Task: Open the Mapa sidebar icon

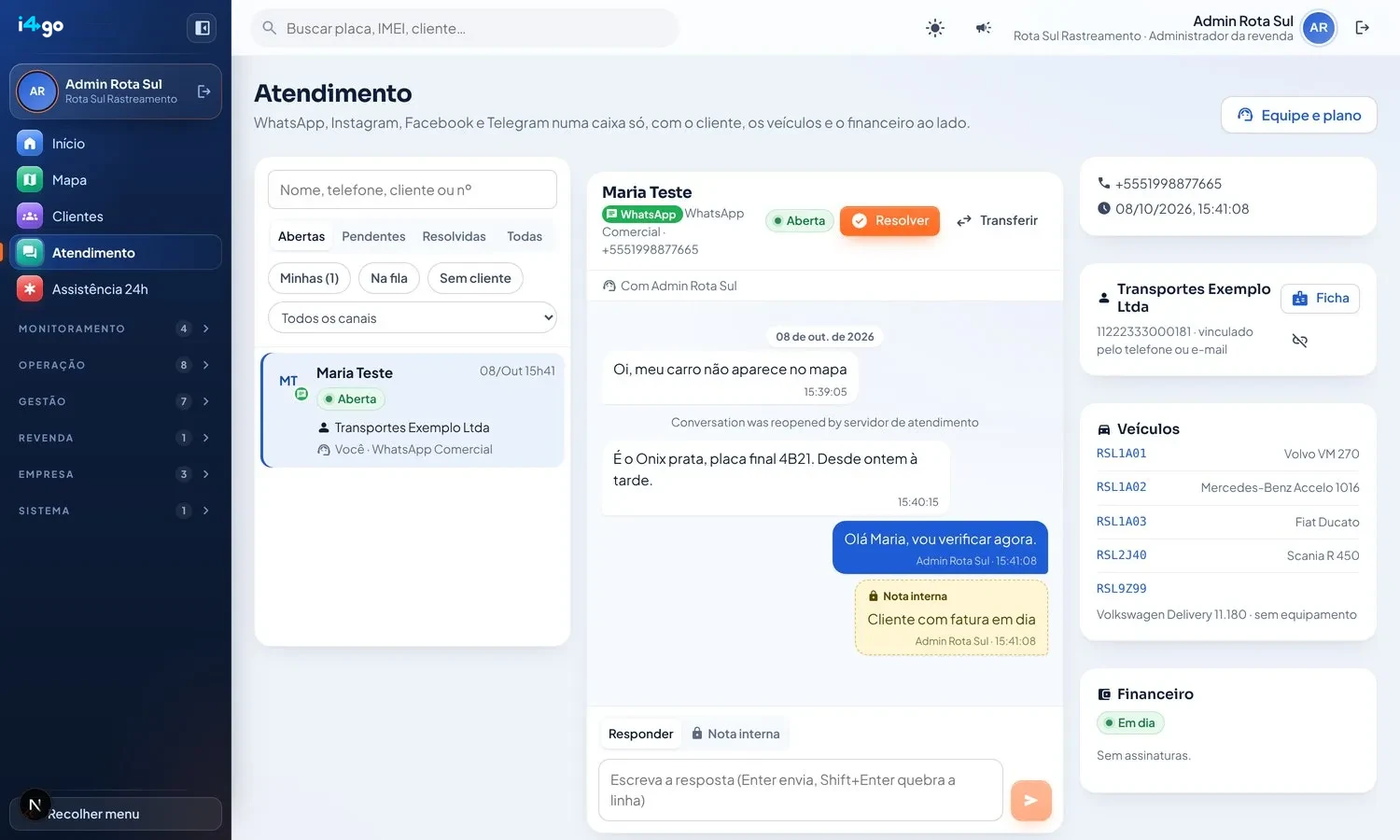Action: (30, 179)
